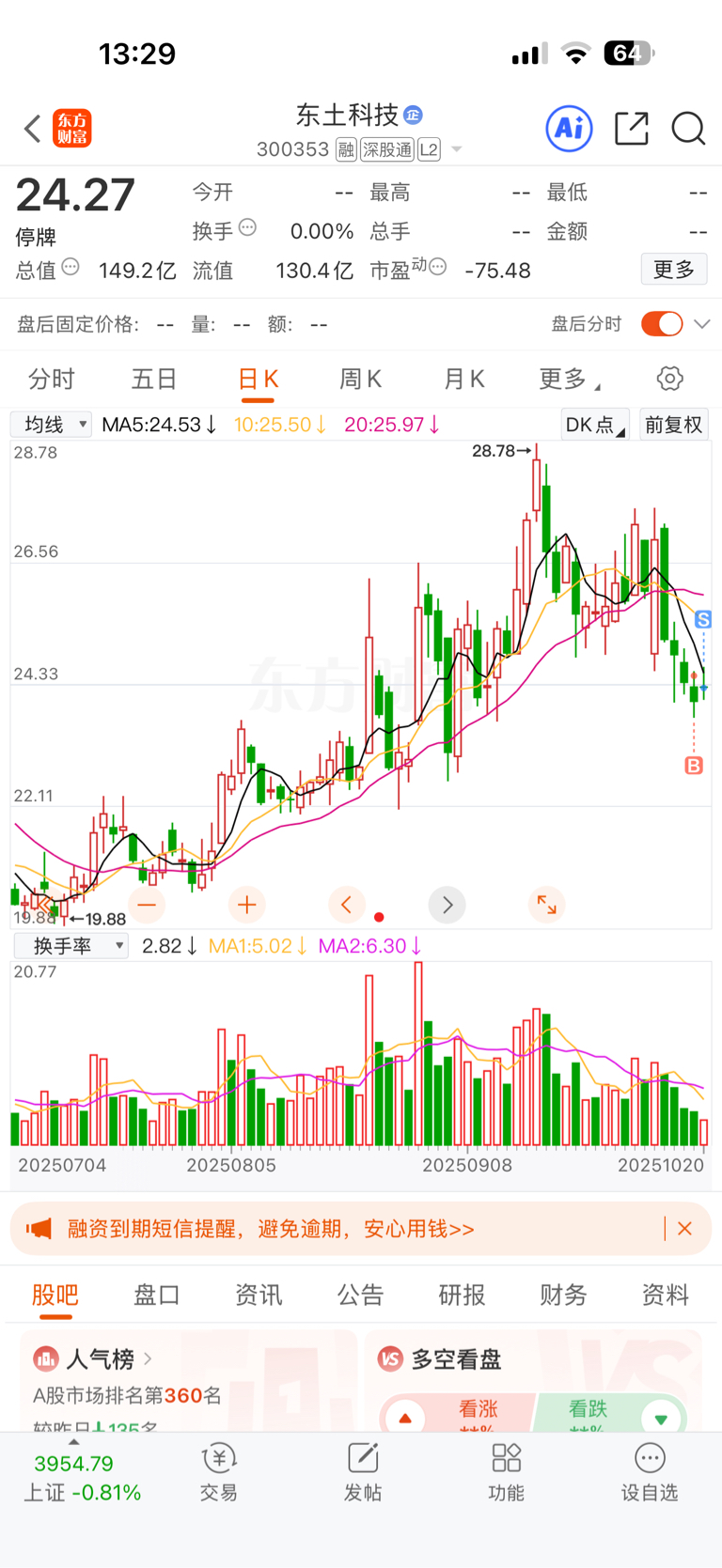This screenshot has height=1568, width=722.
Task: Go back with the left arrow
Action: pyautogui.click(x=33, y=129)
